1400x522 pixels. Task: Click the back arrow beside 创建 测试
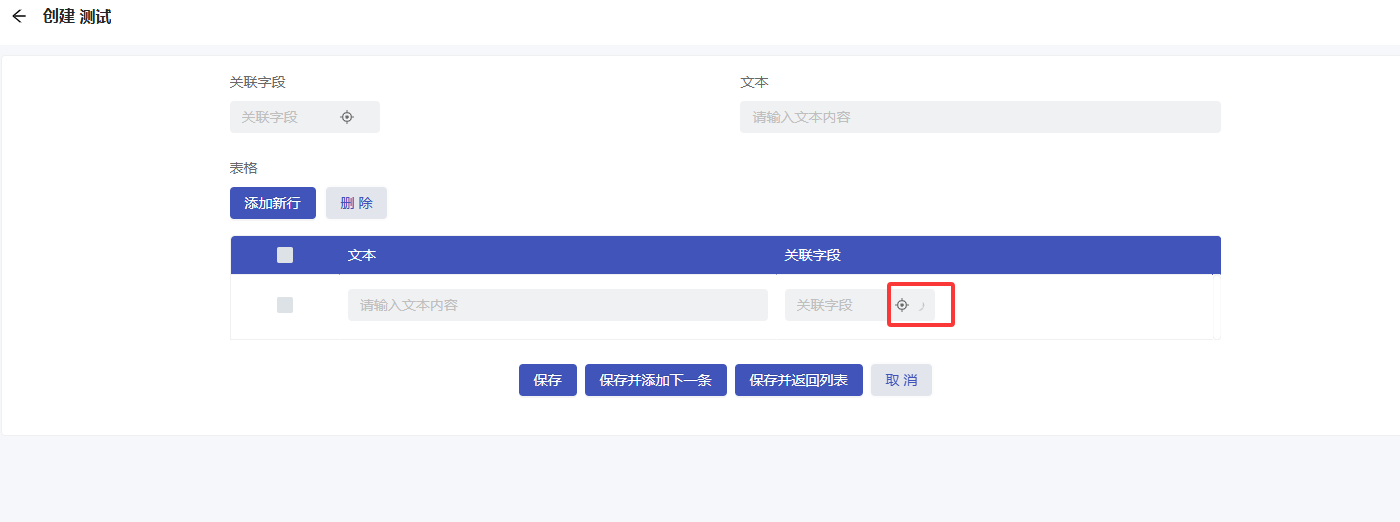tap(19, 17)
